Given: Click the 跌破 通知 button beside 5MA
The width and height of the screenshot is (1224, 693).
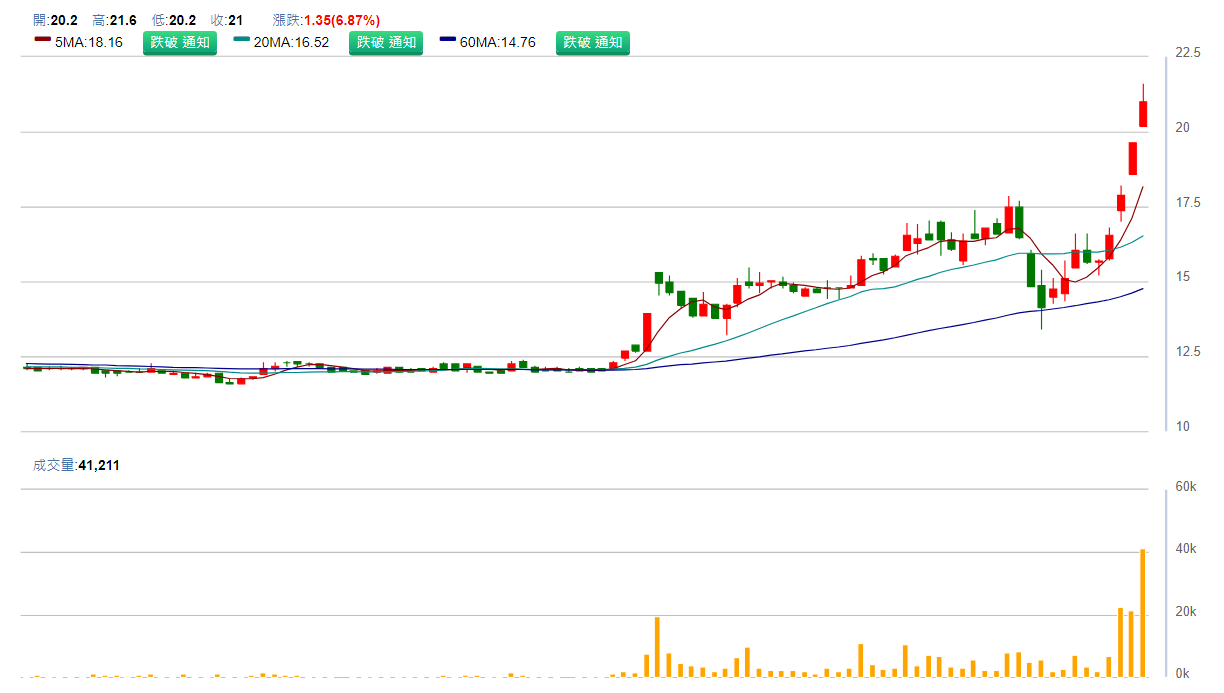Looking at the screenshot, I should pyautogui.click(x=180, y=42).
